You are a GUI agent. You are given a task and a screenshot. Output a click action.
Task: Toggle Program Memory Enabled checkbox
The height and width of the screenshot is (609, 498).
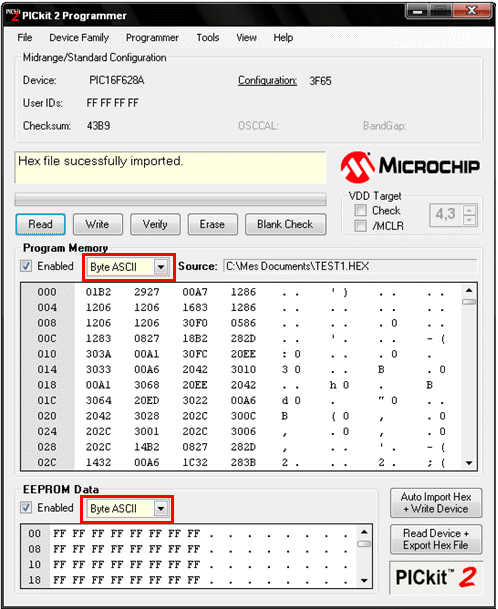click(x=26, y=266)
